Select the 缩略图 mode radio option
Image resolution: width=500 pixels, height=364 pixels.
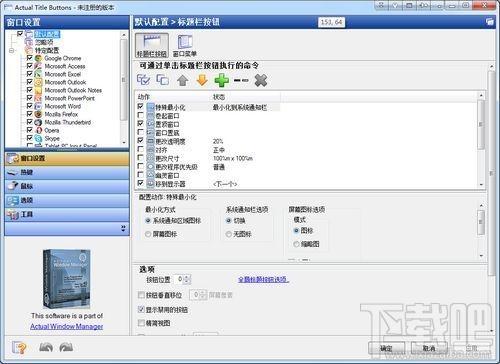click(296, 244)
